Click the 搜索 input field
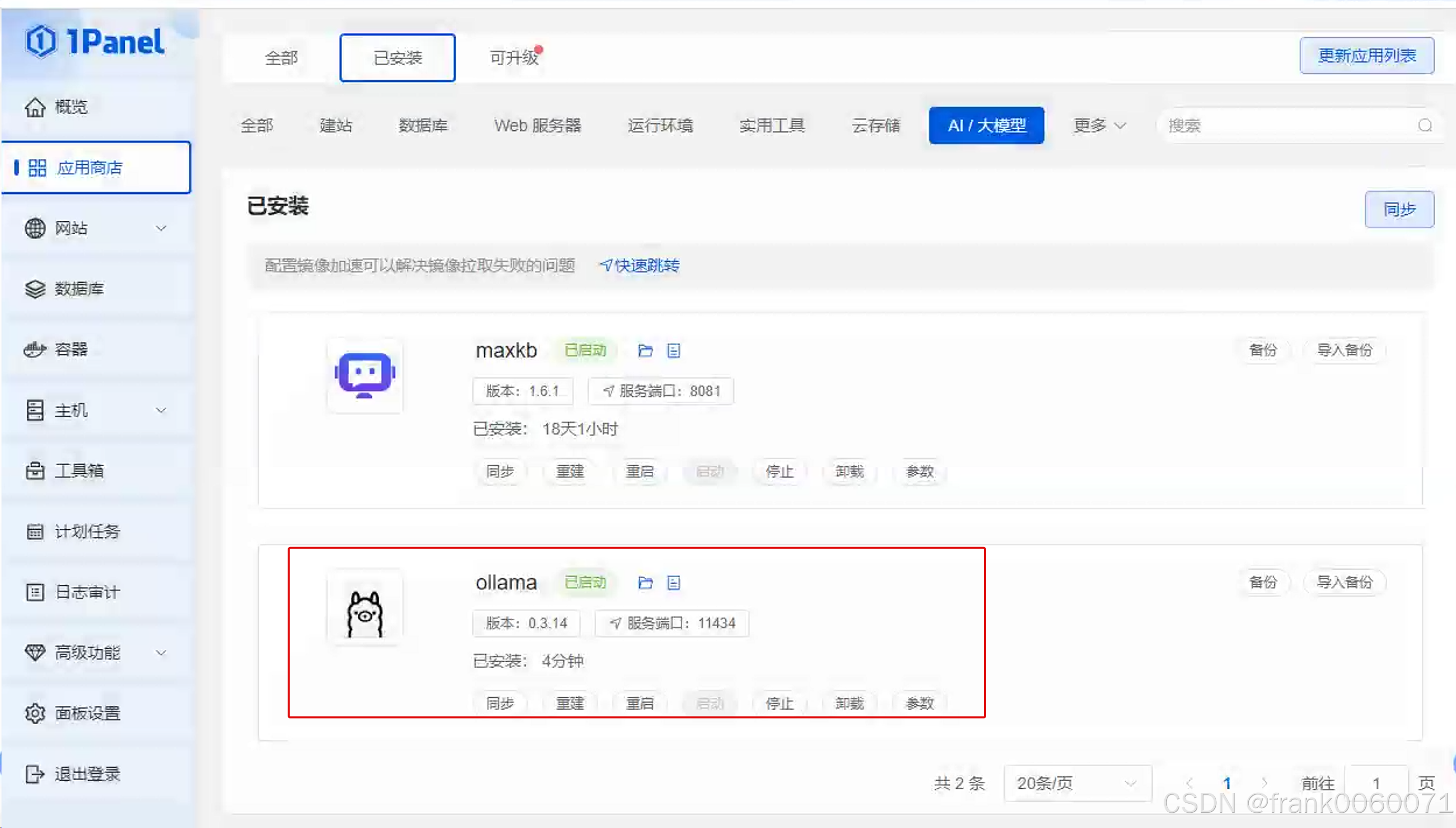This screenshot has width=1456, height=828. pos(1285,125)
